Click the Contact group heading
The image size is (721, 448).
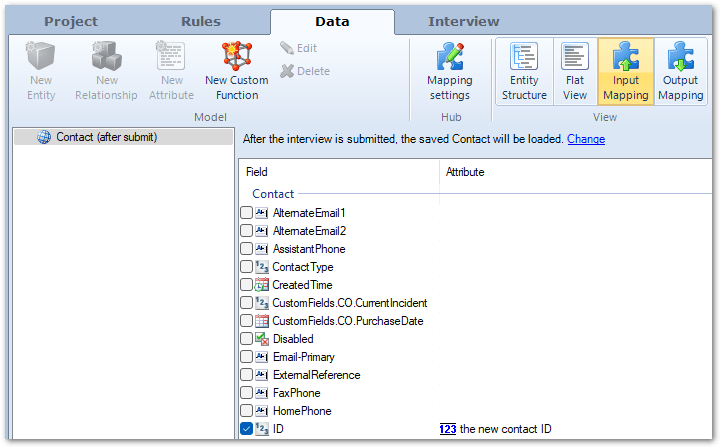coord(273,194)
